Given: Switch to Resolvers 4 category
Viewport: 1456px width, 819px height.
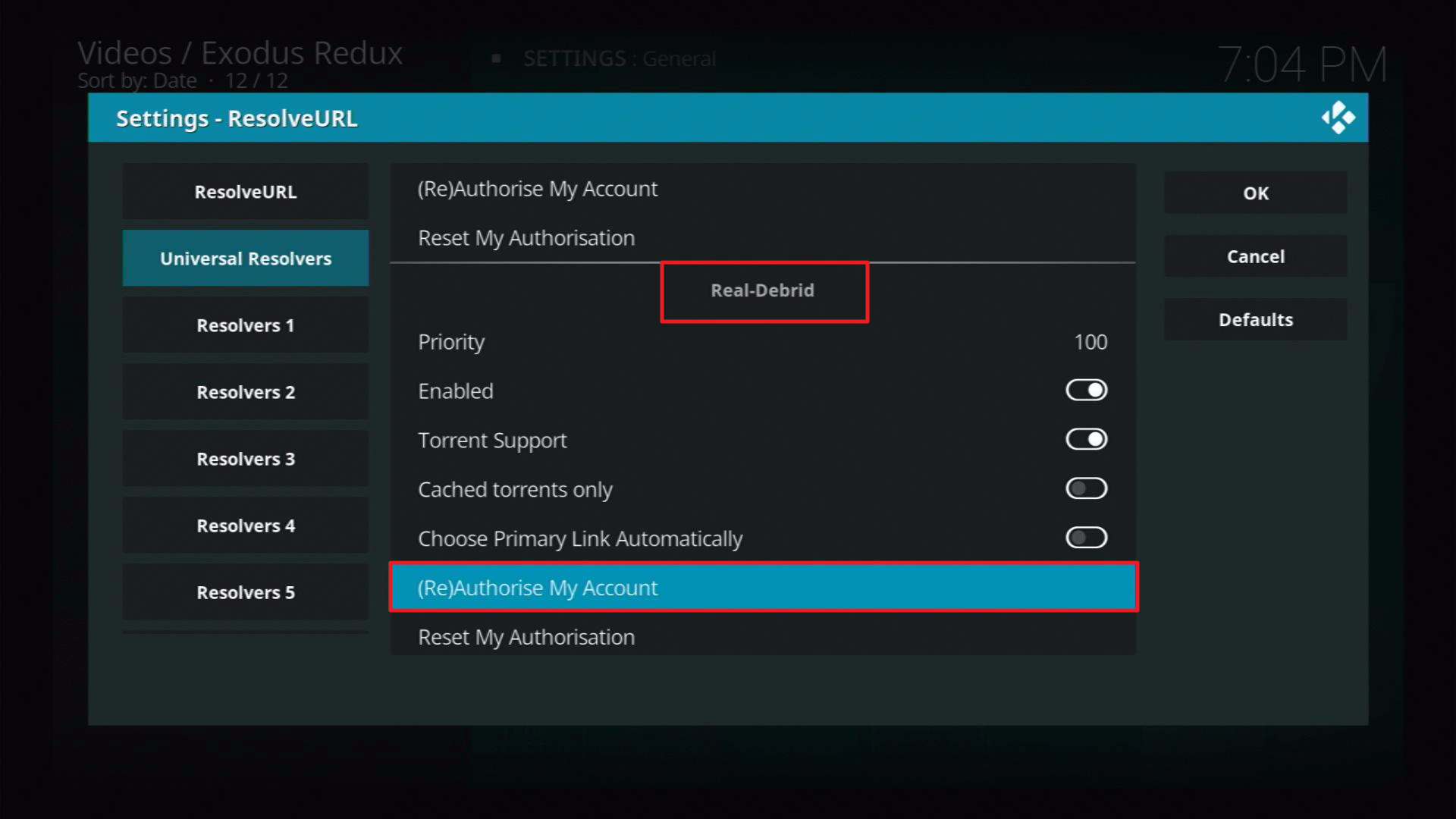Looking at the screenshot, I should coord(246,526).
